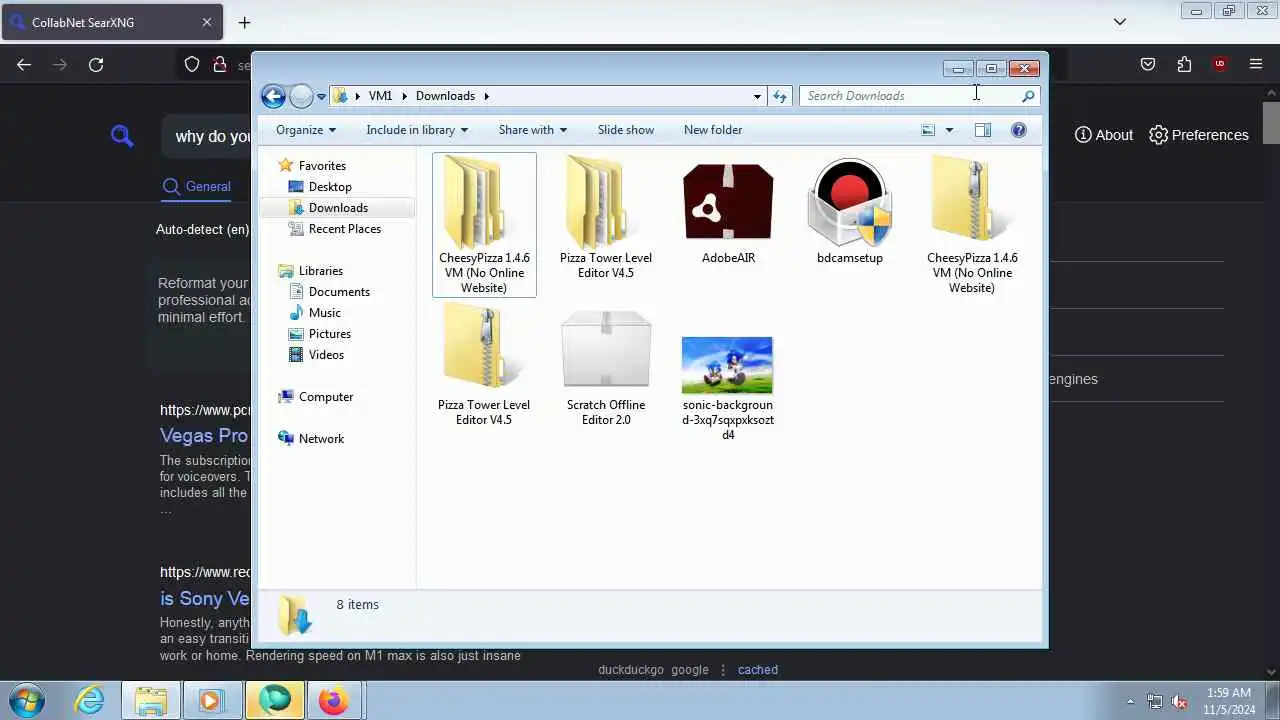Go back in Firefox
1280x720 pixels.
pyautogui.click(x=24, y=65)
